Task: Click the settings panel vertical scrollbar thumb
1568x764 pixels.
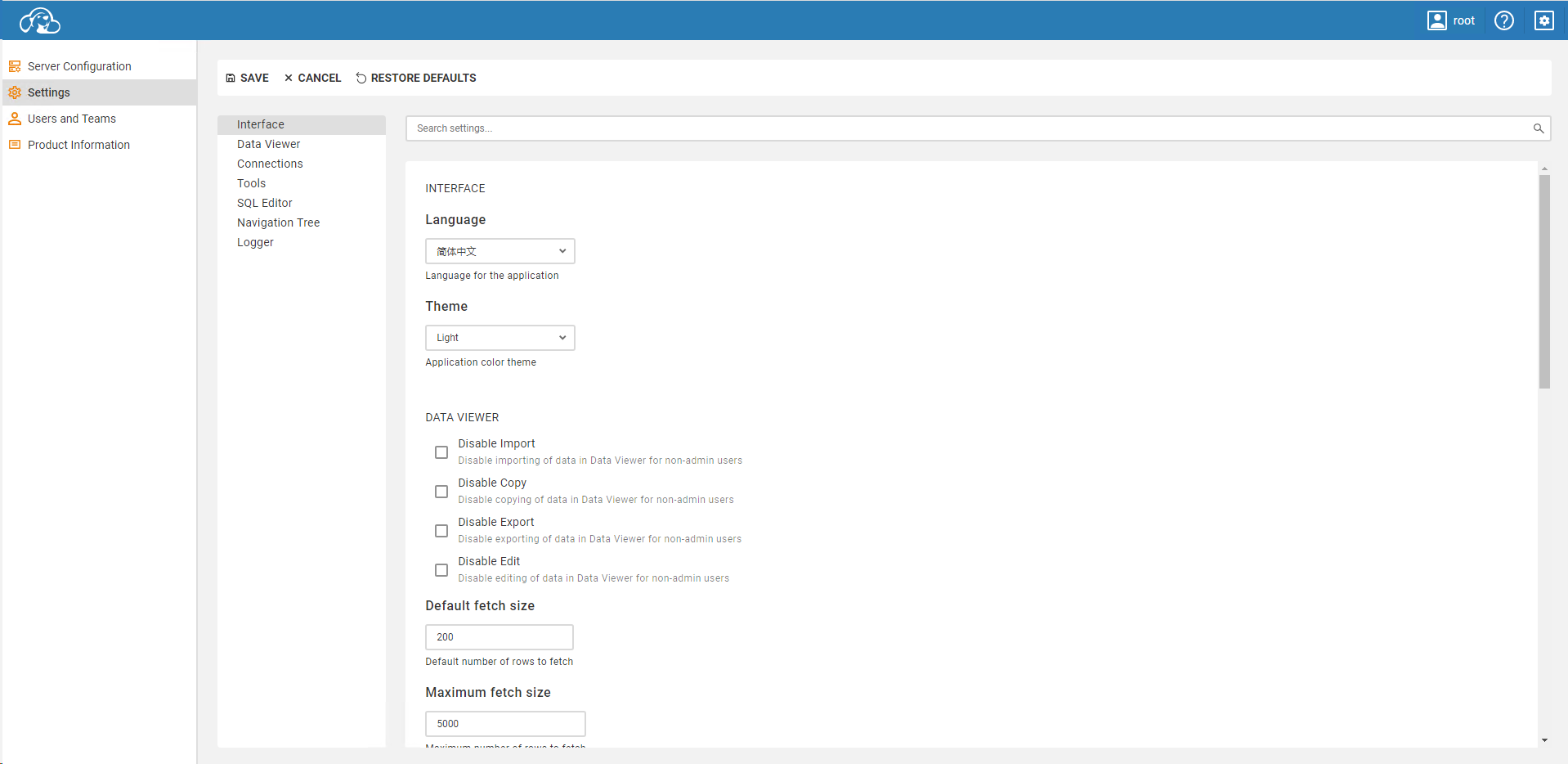Action: pos(1544,281)
